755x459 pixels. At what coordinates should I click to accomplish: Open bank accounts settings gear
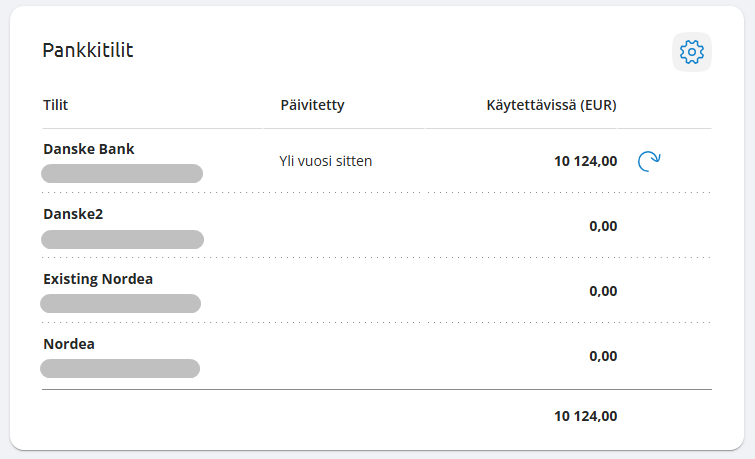click(691, 52)
